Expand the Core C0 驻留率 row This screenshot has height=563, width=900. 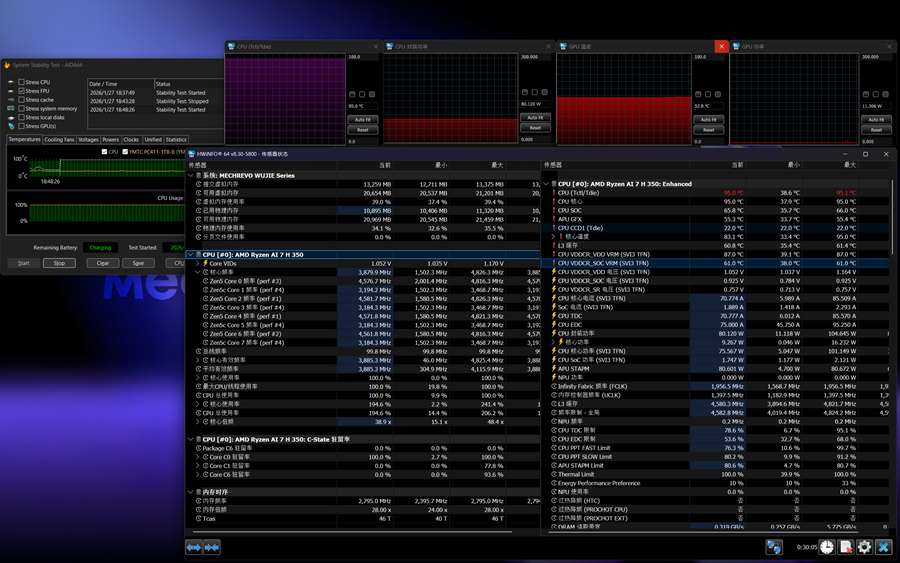(198, 457)
